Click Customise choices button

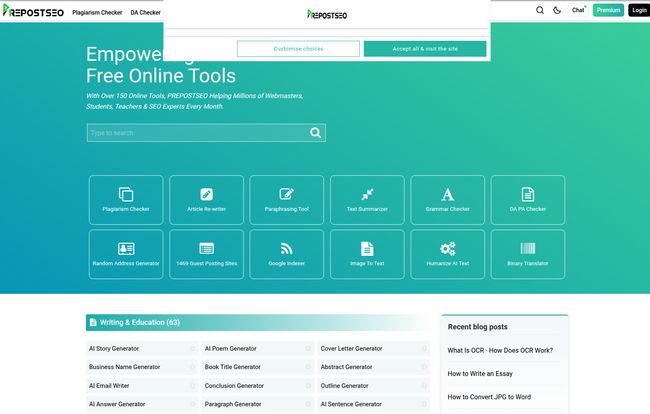pos(298,48)
